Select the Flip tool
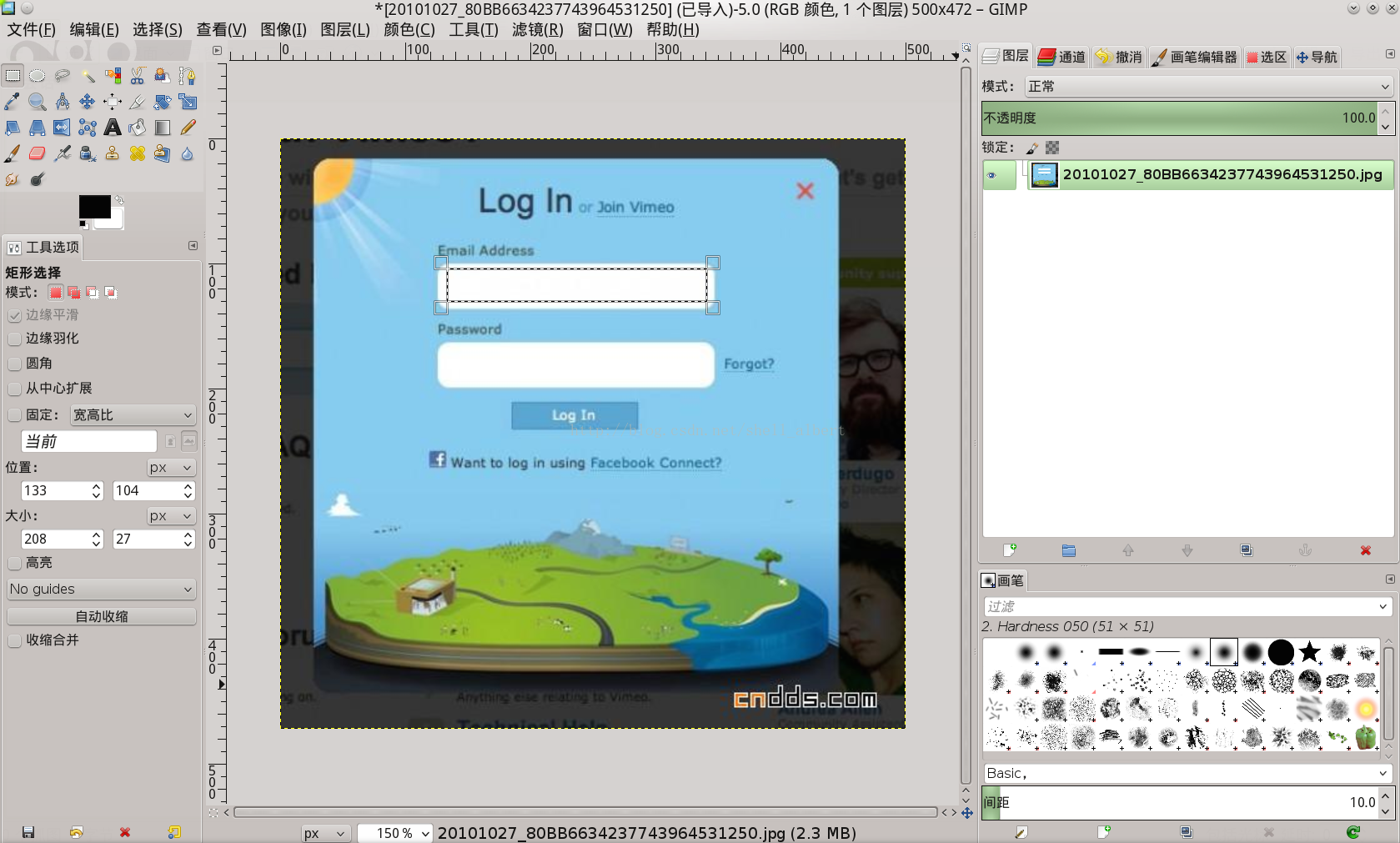The height and width of the screenshot is (843, 1400). [x=63, y=128]
